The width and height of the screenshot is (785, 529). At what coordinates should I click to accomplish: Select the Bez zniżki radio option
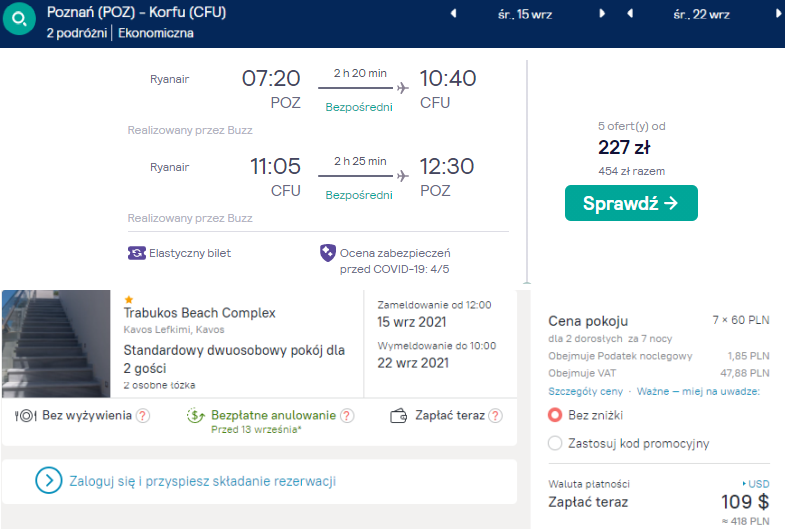[556, 414]
